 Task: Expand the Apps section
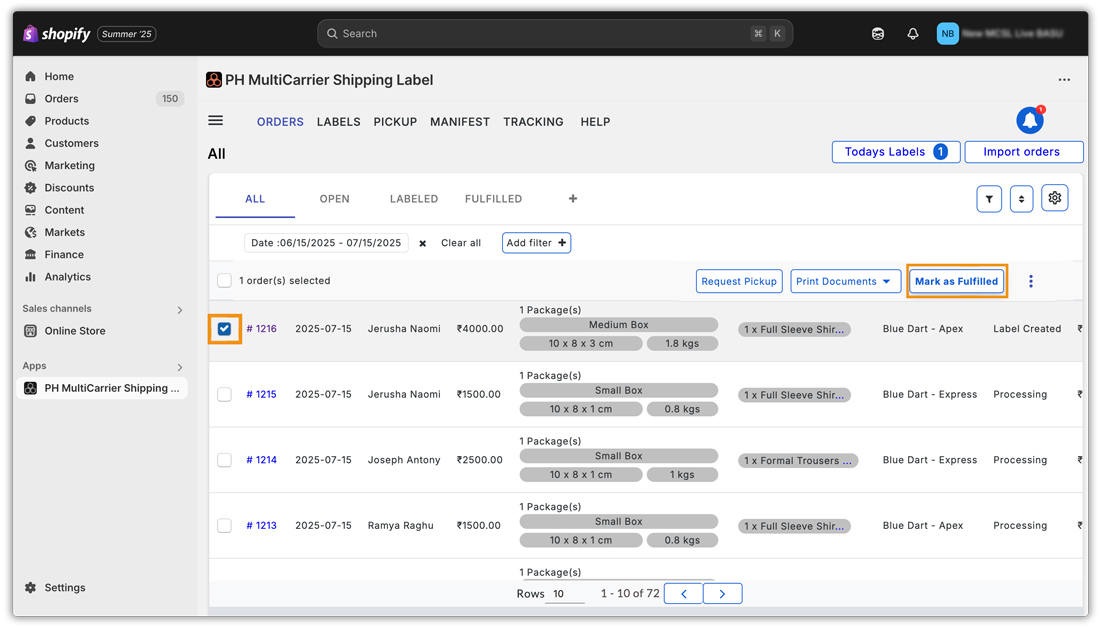click(180, 367)
